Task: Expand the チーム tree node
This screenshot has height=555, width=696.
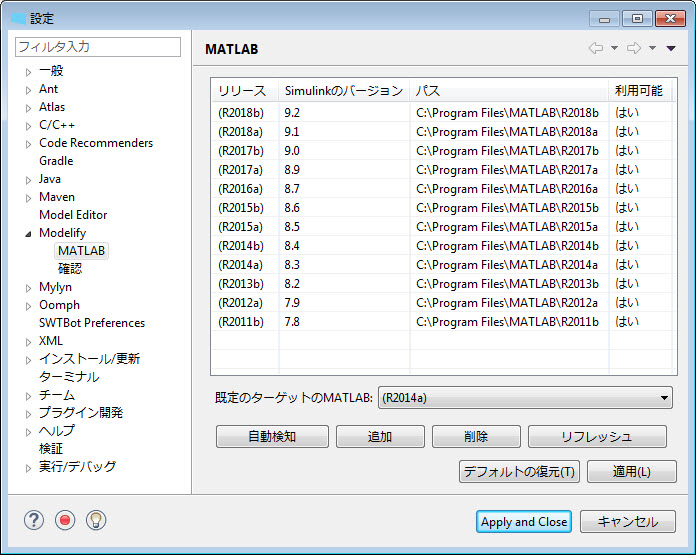Action: (x=28, y=396)
